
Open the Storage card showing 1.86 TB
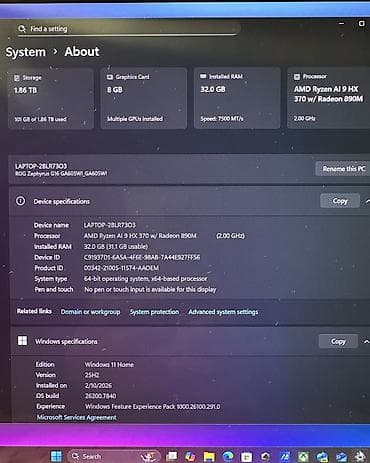click(x=51, y=98)
